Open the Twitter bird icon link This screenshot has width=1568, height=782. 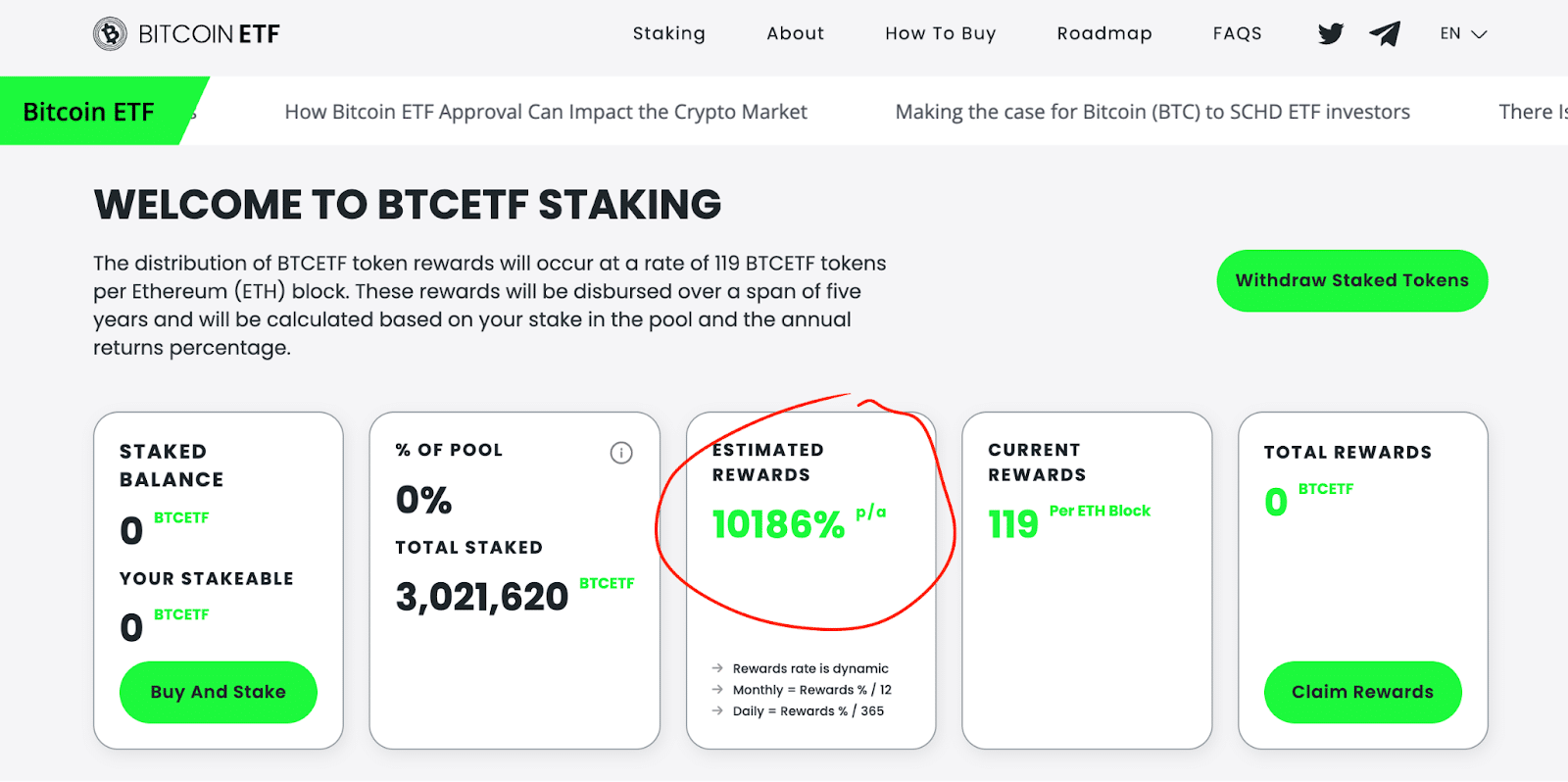(x=1330, y=34)
